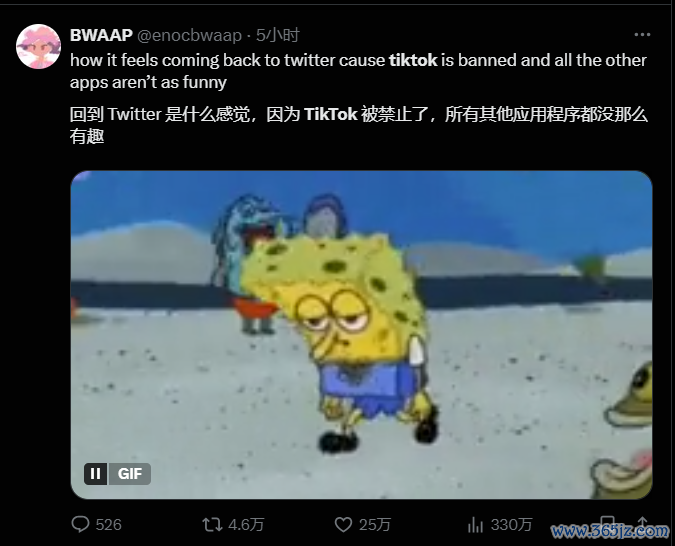Click the share upload arrow icon
Viewport: 675px width, 546px height.
[642, 523]
